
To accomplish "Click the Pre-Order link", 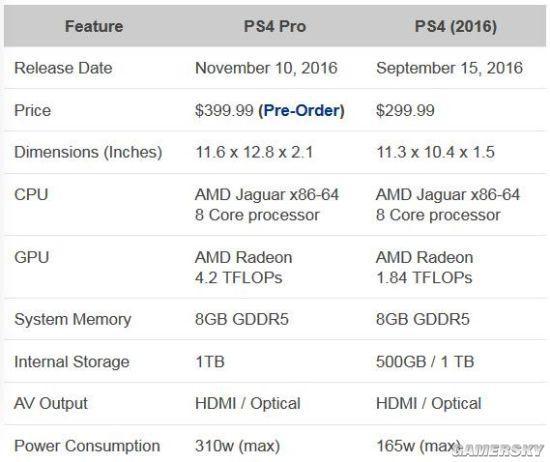I will tap(301, 111).
